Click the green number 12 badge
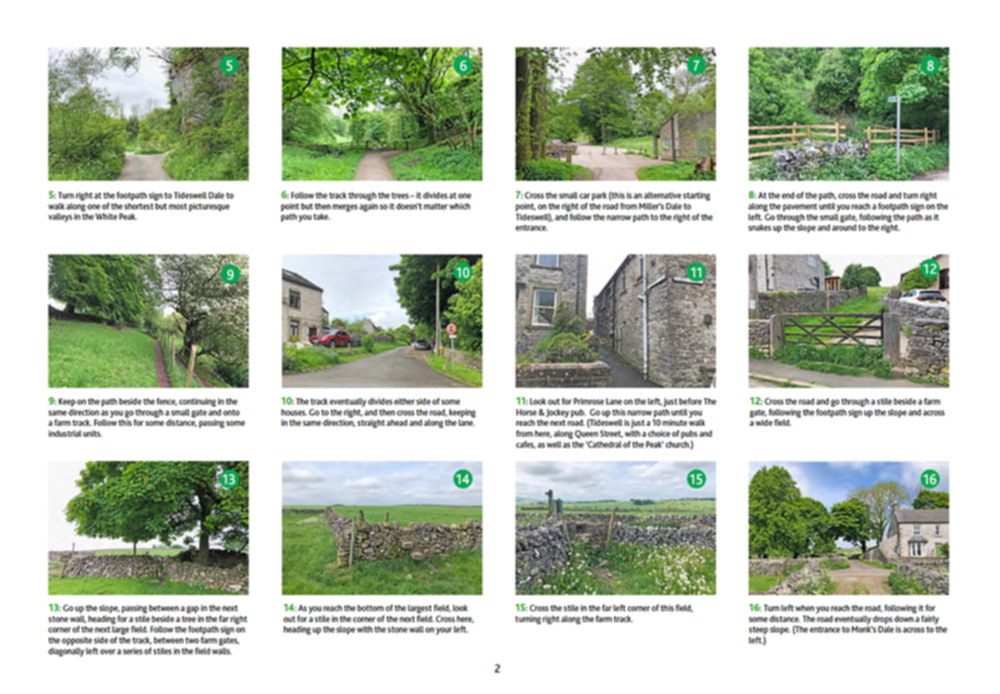The width and height of the screenshot is (1000, 694). 930,268
